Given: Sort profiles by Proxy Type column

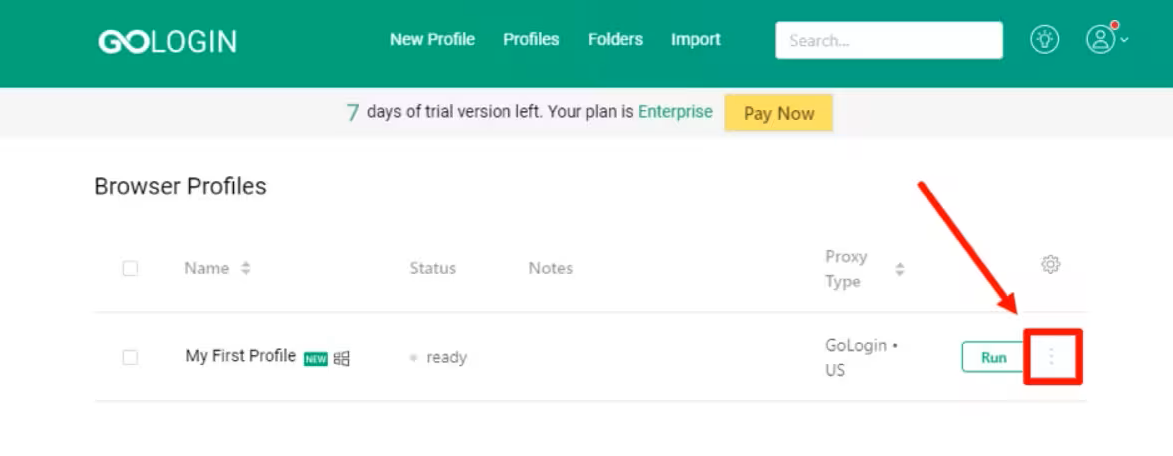Looking at the screenshot, I should coord(899,269).
